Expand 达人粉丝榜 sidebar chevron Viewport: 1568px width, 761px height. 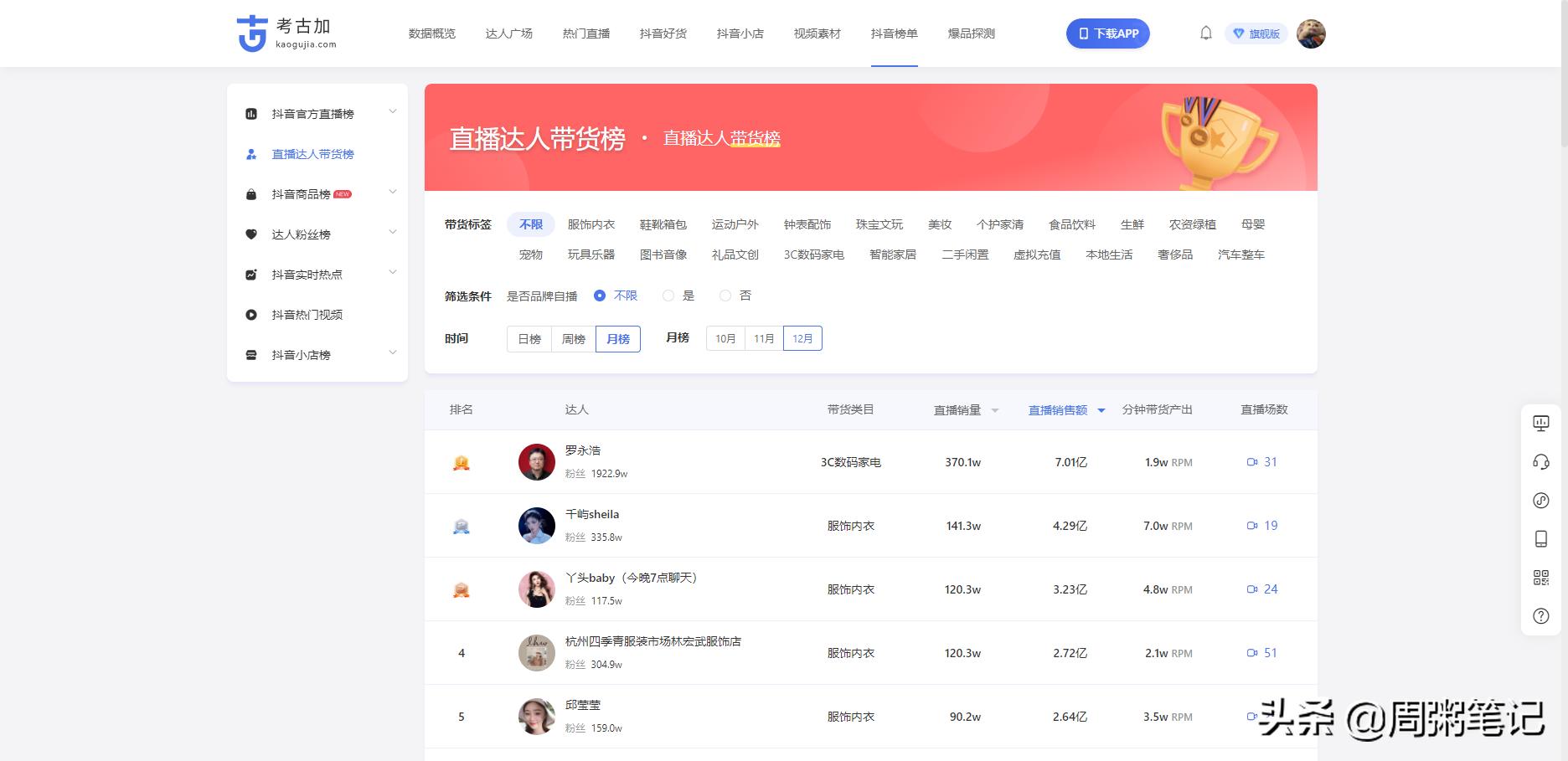pyautogui.click(x=392, y=233)
